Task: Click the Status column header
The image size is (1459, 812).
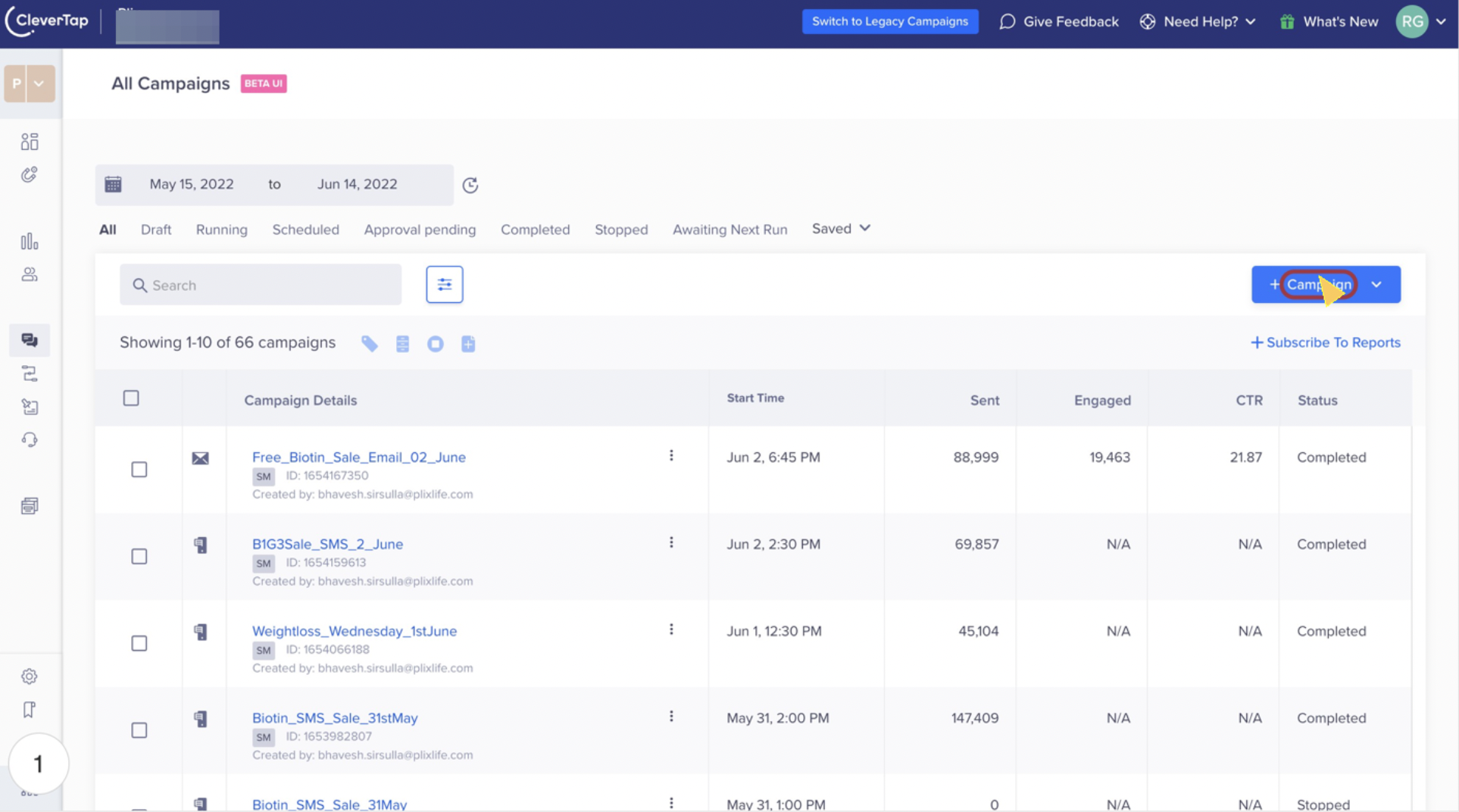Action: [1317, 401]
